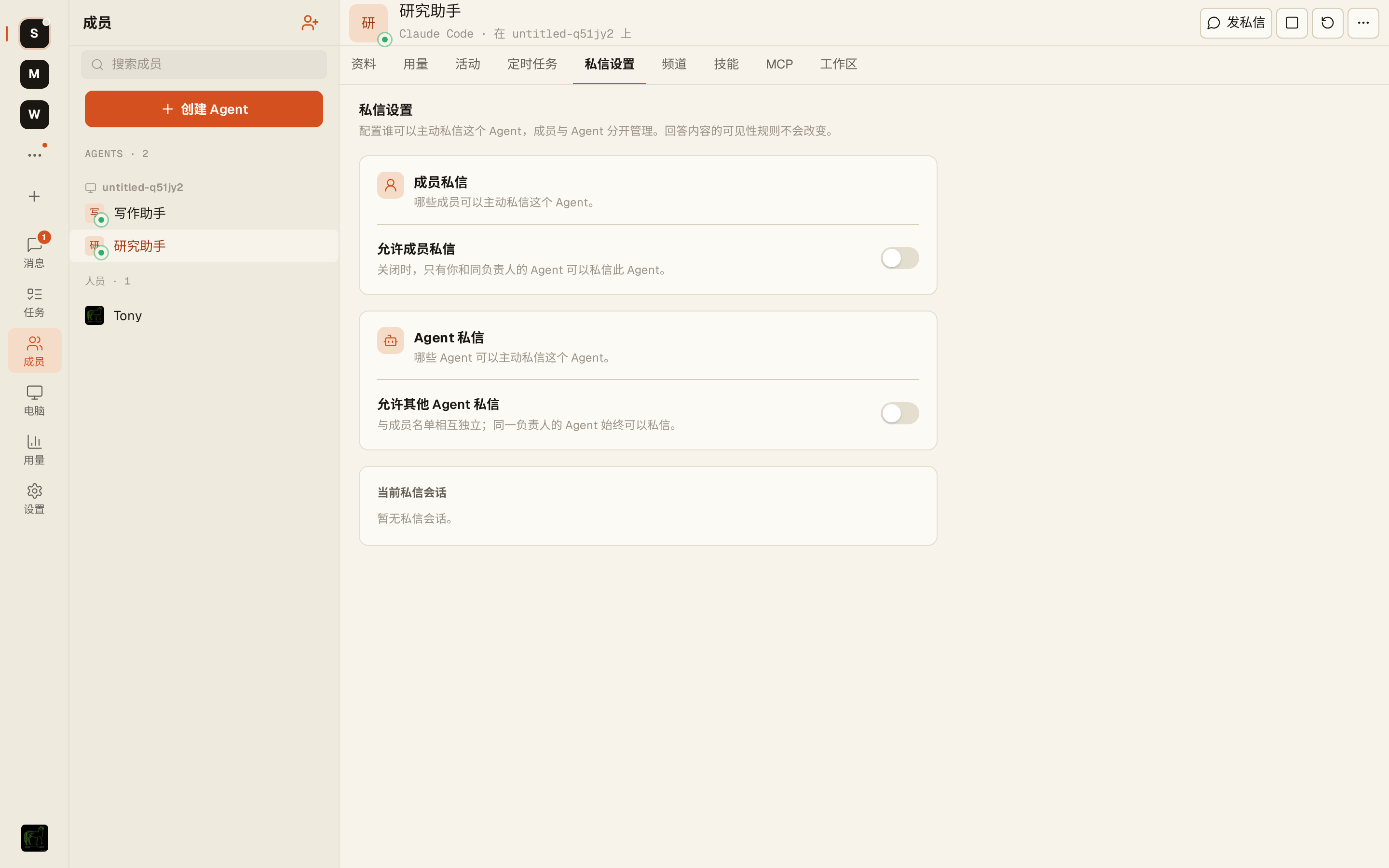The image size is (1389, 868).
Task: Open more workspaces ellipsis in sidebar
Action: (34, 155)
